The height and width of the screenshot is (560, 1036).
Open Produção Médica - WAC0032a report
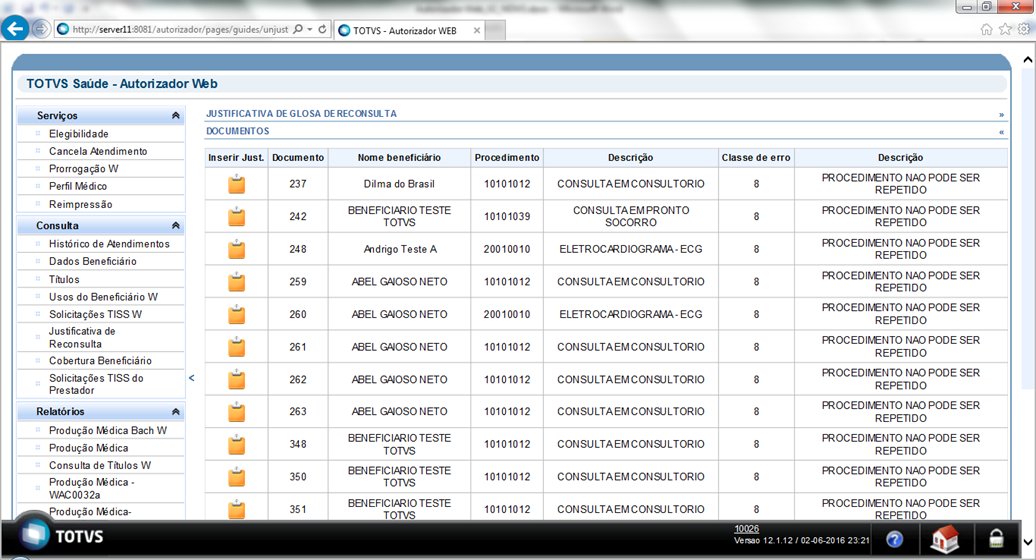(91, 489)
